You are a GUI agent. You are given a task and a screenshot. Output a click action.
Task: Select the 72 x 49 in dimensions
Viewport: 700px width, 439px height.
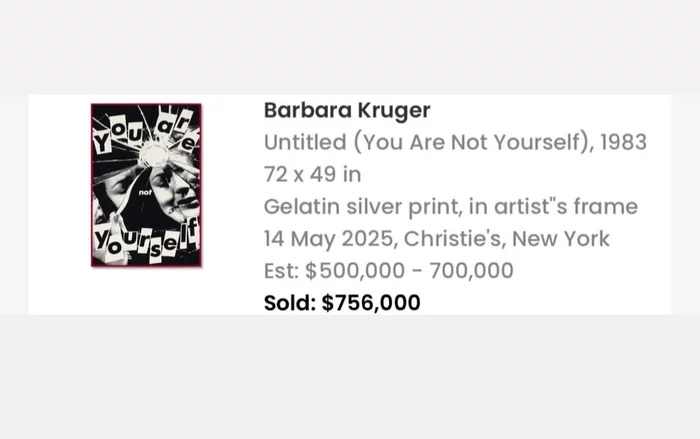[x=312, y=174]
